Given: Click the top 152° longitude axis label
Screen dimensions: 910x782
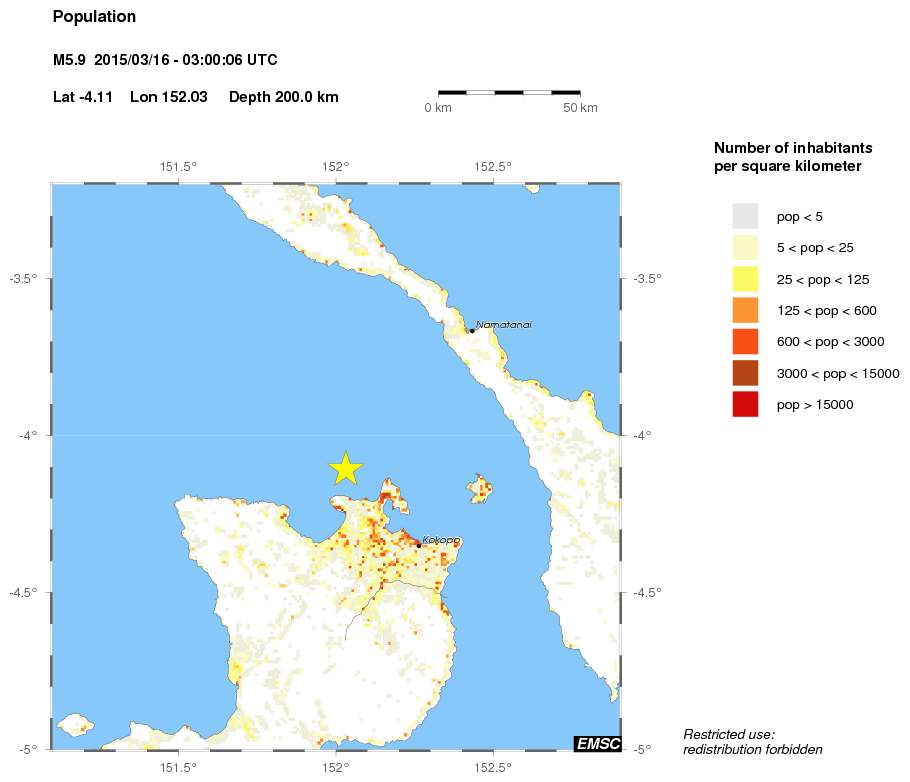Looking at the screenshot, I should 334,166.
